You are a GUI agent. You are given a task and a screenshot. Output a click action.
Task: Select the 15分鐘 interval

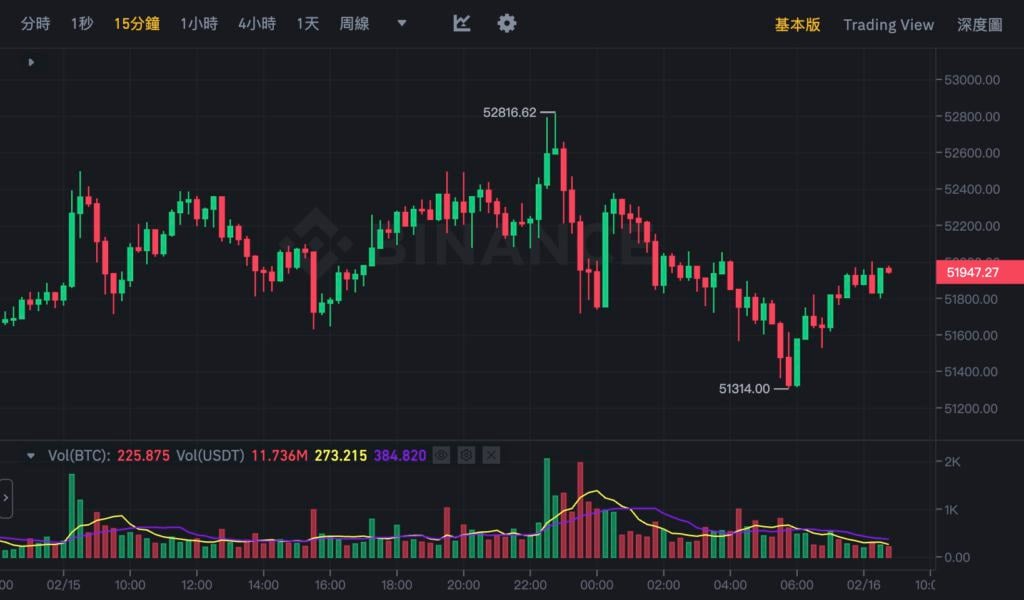click(136, 23)
